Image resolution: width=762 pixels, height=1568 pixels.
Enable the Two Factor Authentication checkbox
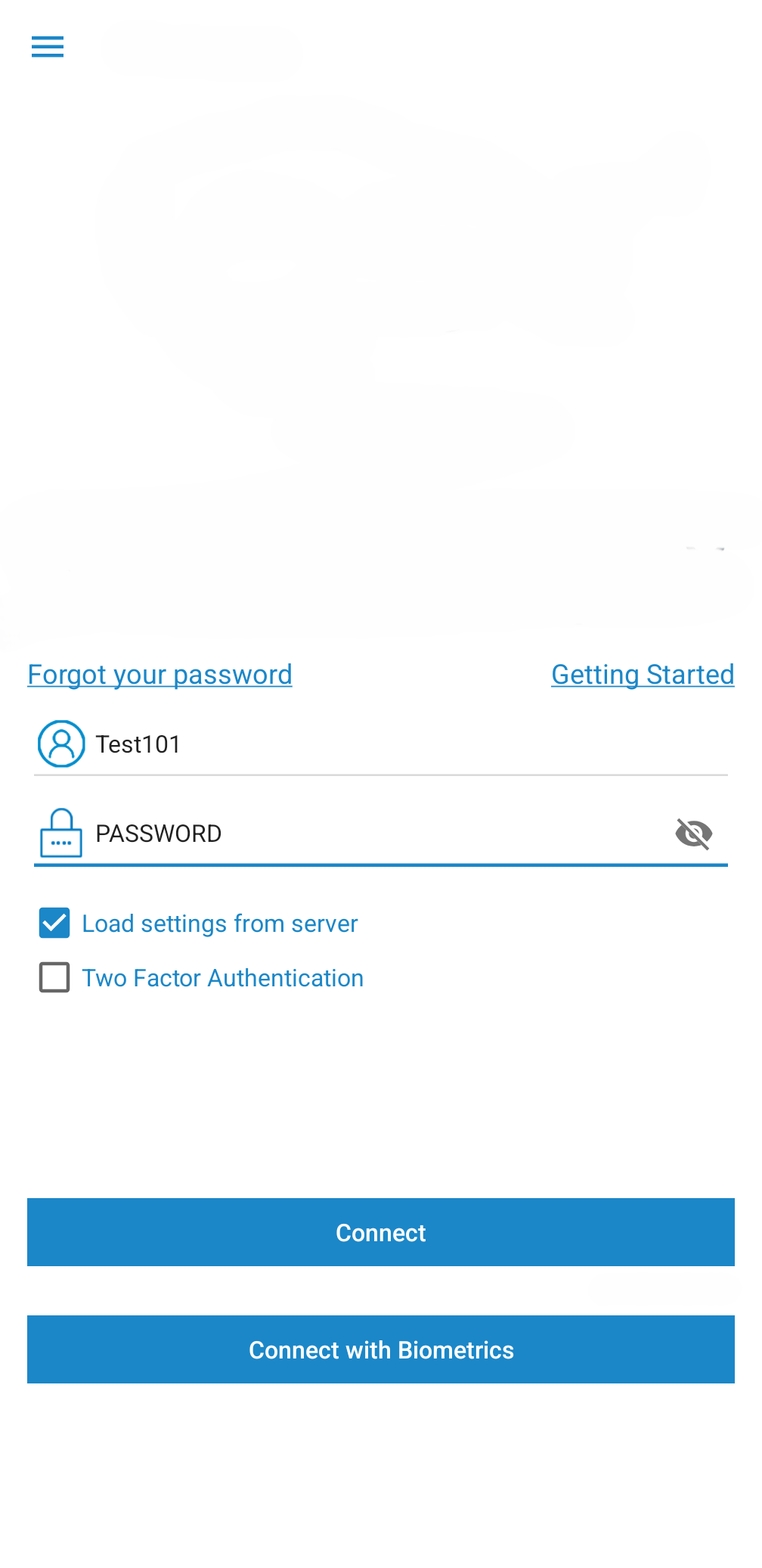[x=54, y=977]
